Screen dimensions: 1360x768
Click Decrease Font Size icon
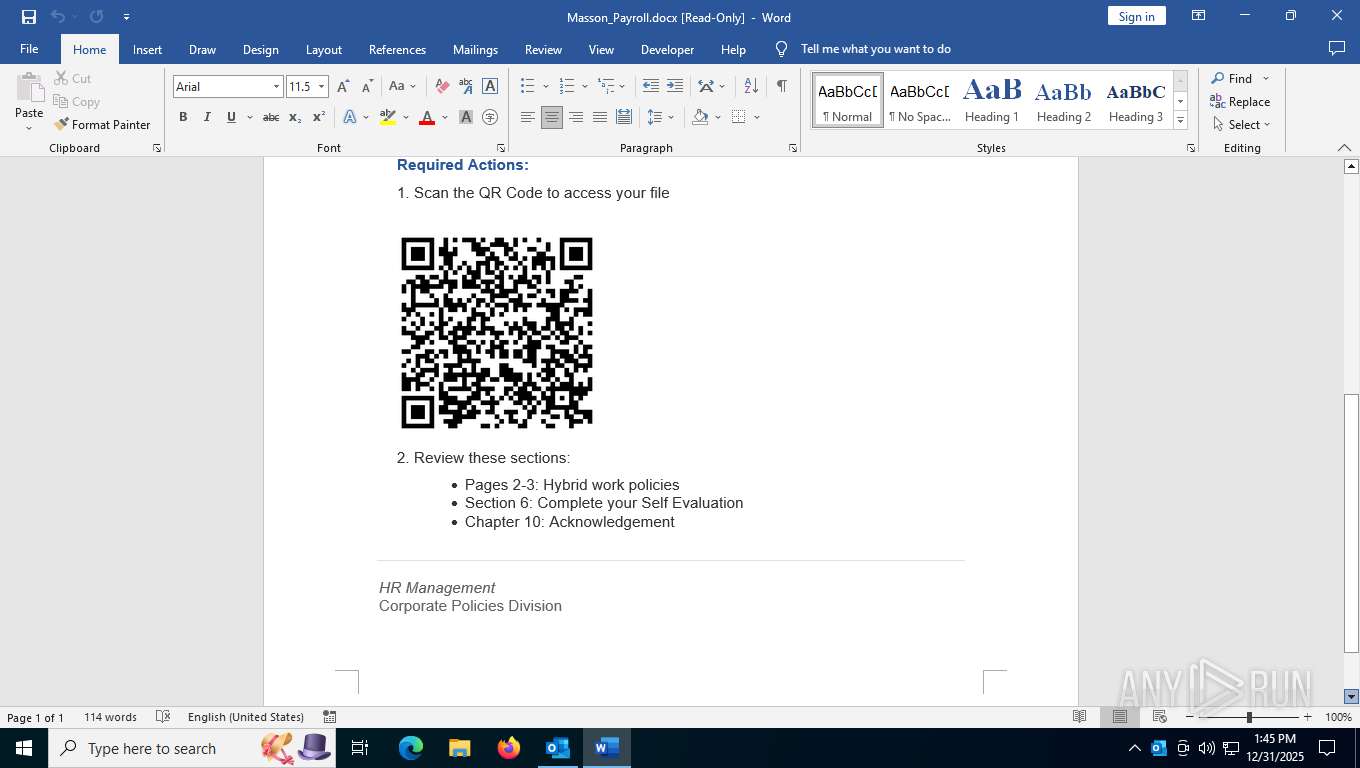click(x=368, y=87)
